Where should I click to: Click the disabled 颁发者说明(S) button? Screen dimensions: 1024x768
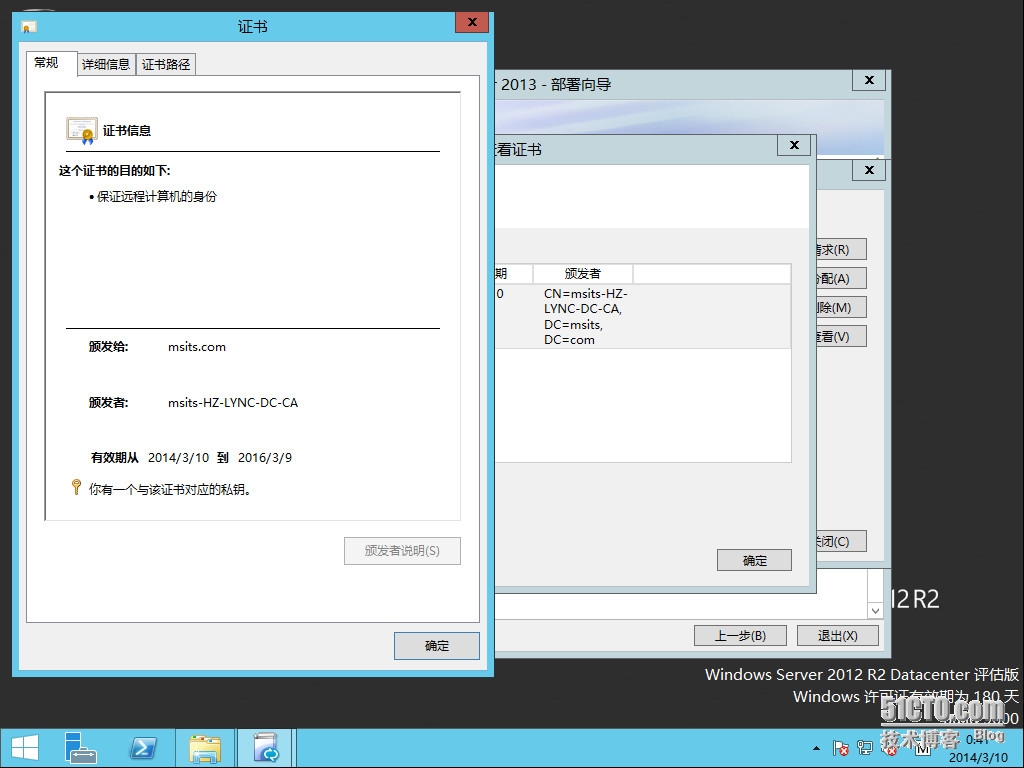[402, 551]
